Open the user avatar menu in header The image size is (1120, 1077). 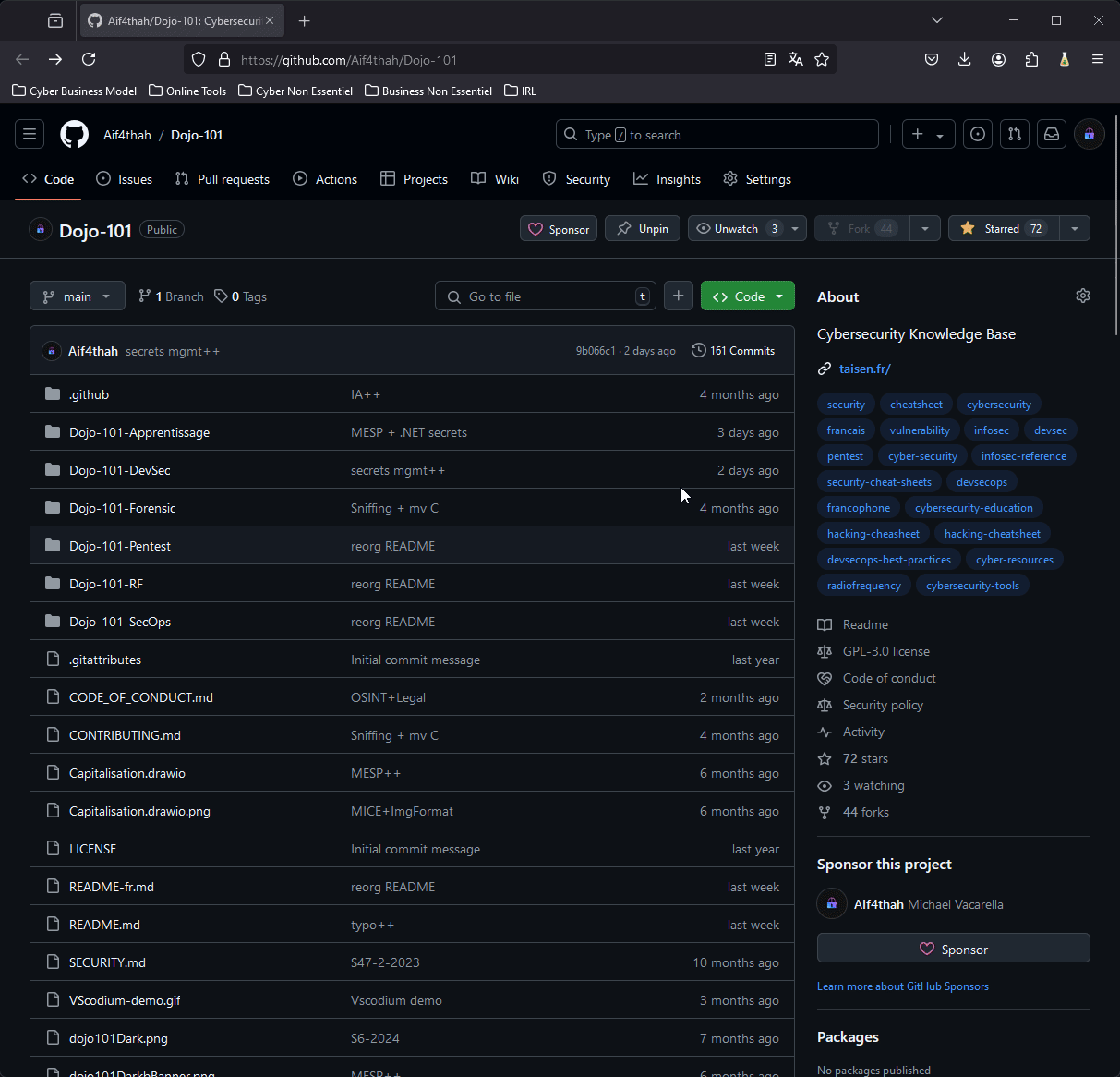(x=1090, y=135)
